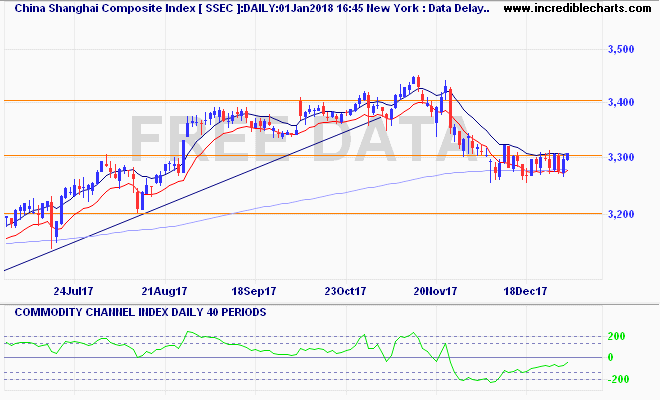The image size is (660, 400).
Task: Click 'COMMODITY CHANNEL INDEX DAILY 40 PERIODS' heading
Action: pos(140,312)
